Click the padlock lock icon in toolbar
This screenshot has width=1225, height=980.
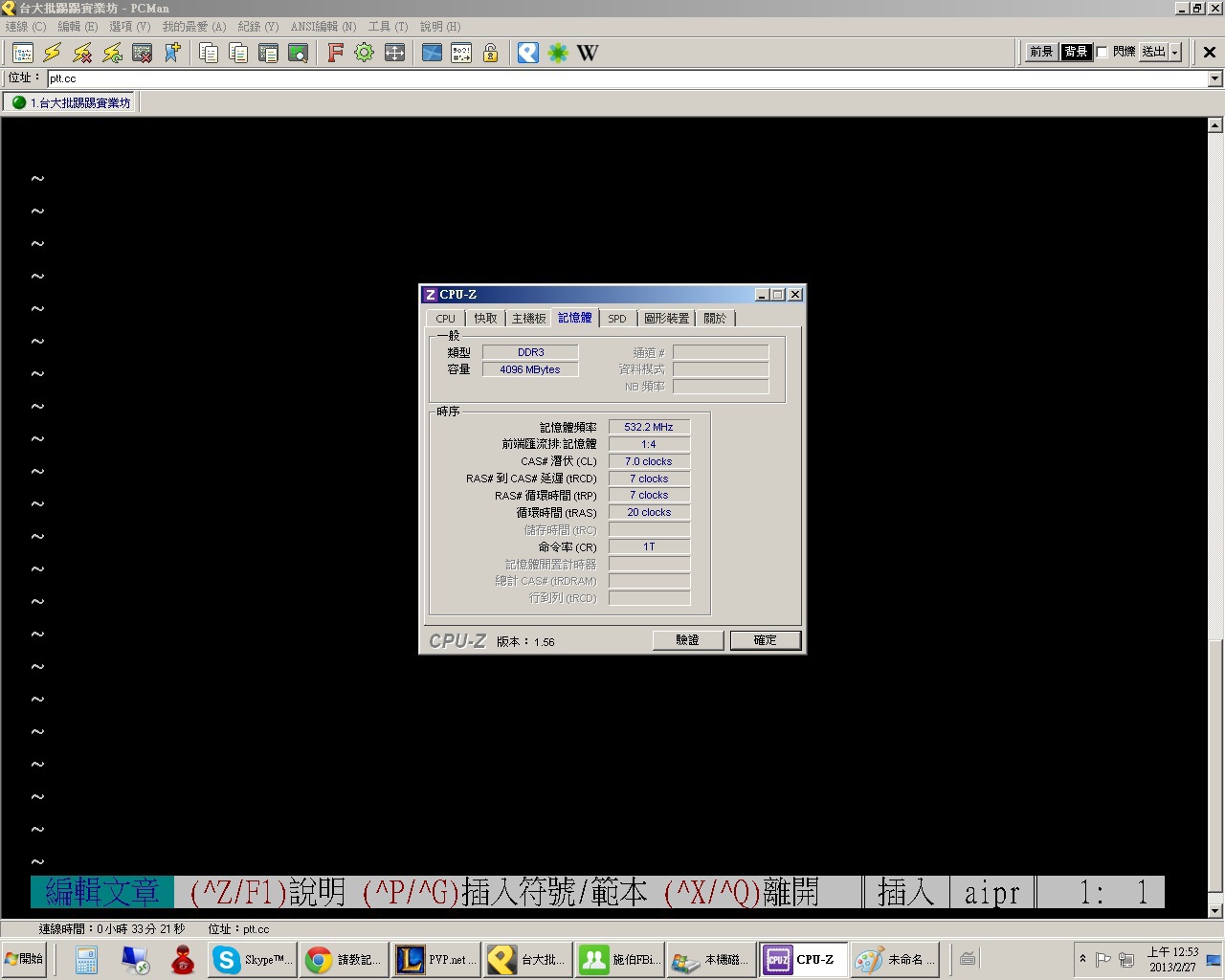point(490,53)
